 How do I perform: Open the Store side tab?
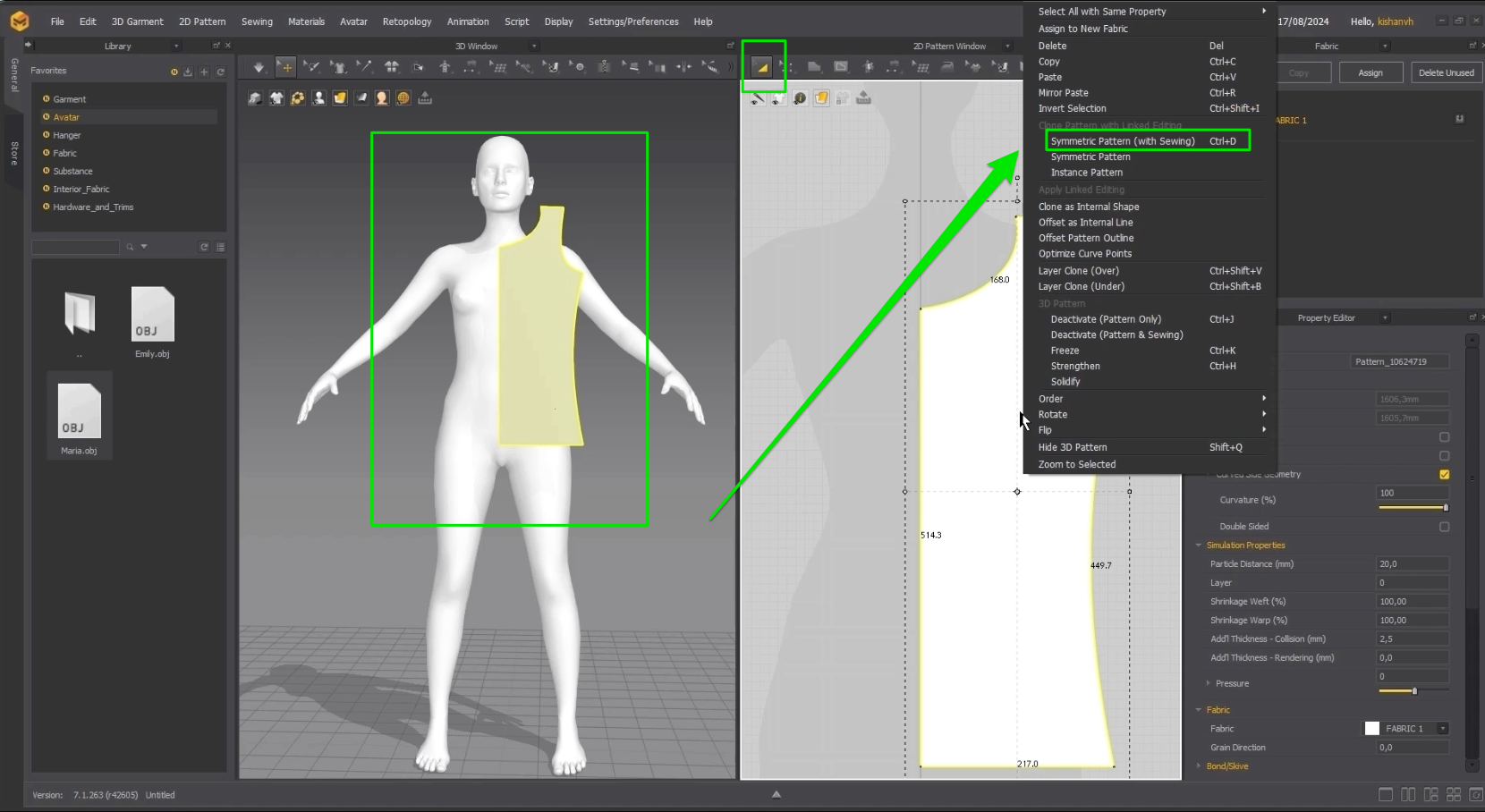(14, 153)
